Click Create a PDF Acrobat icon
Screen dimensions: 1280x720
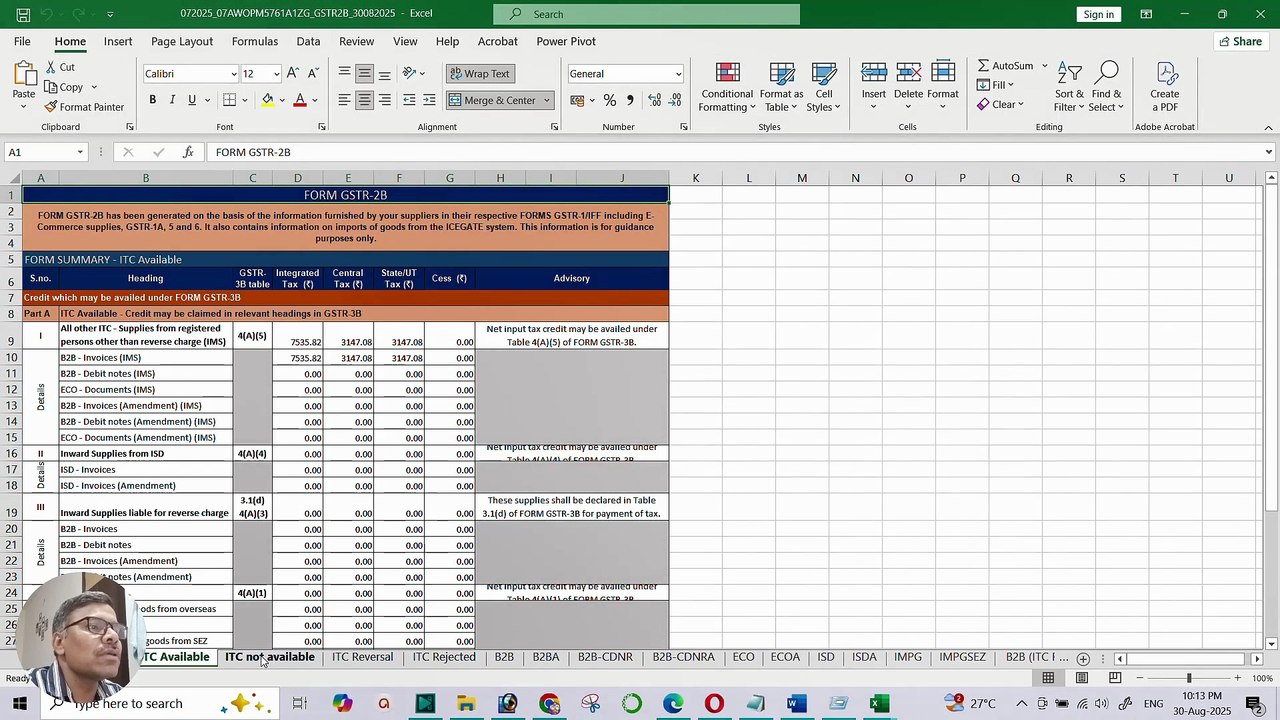[x=1165, y=88]
